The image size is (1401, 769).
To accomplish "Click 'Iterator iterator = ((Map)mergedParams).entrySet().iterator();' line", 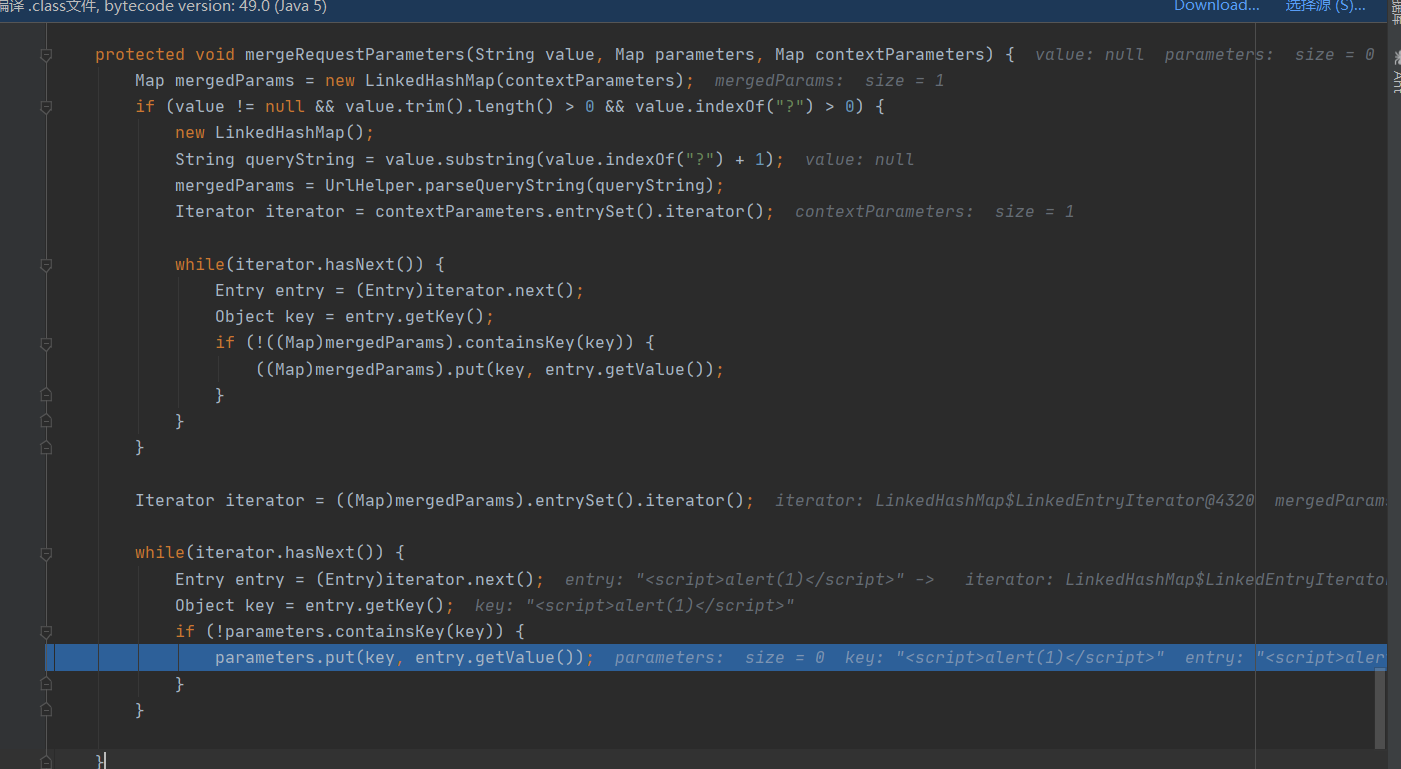I will click(x=445, y=501).
